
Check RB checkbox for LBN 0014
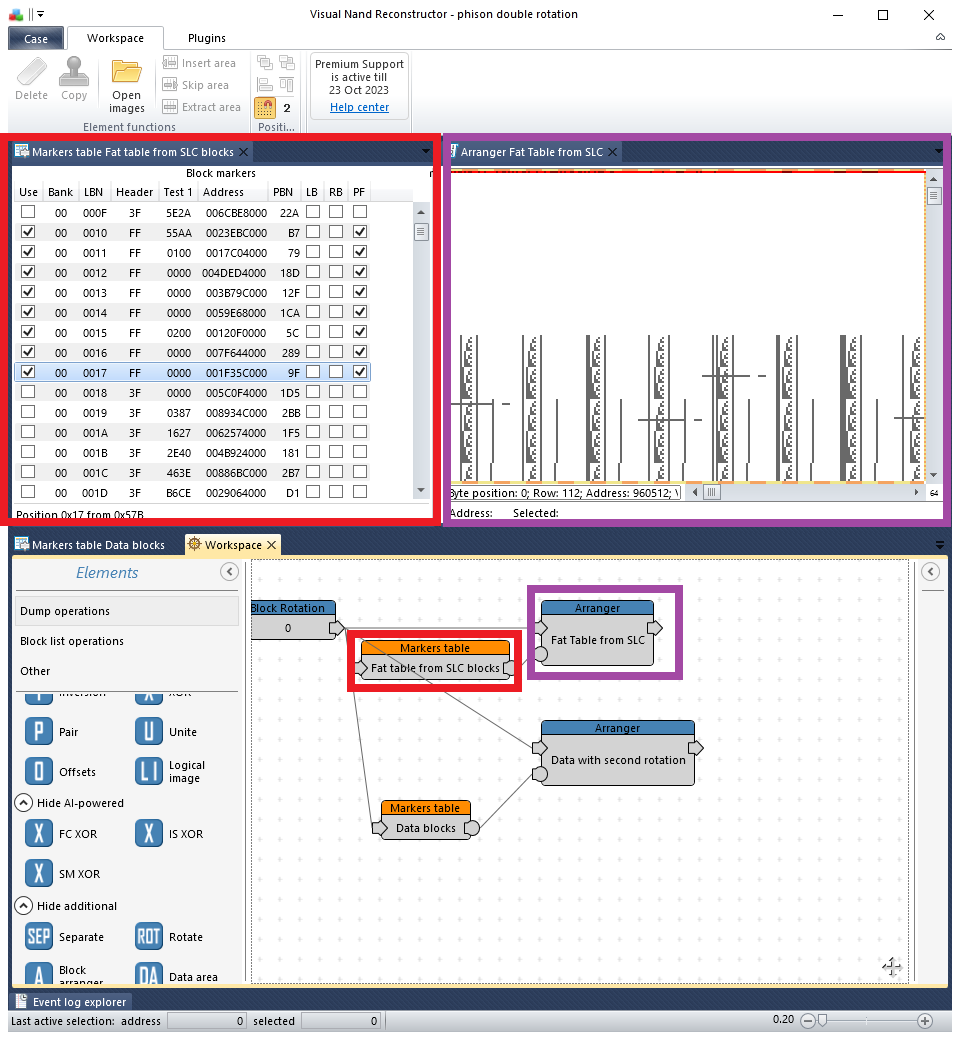[336, 311]
